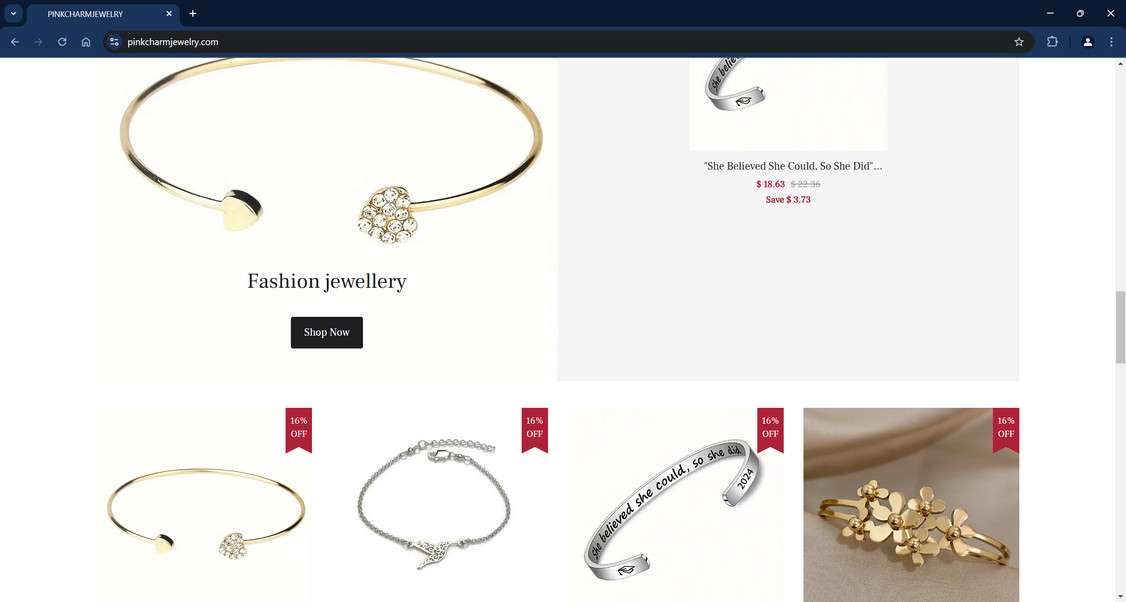1126x602 pixels.
Task: Bookmark this page with star icon
Action: (1018, 42)
